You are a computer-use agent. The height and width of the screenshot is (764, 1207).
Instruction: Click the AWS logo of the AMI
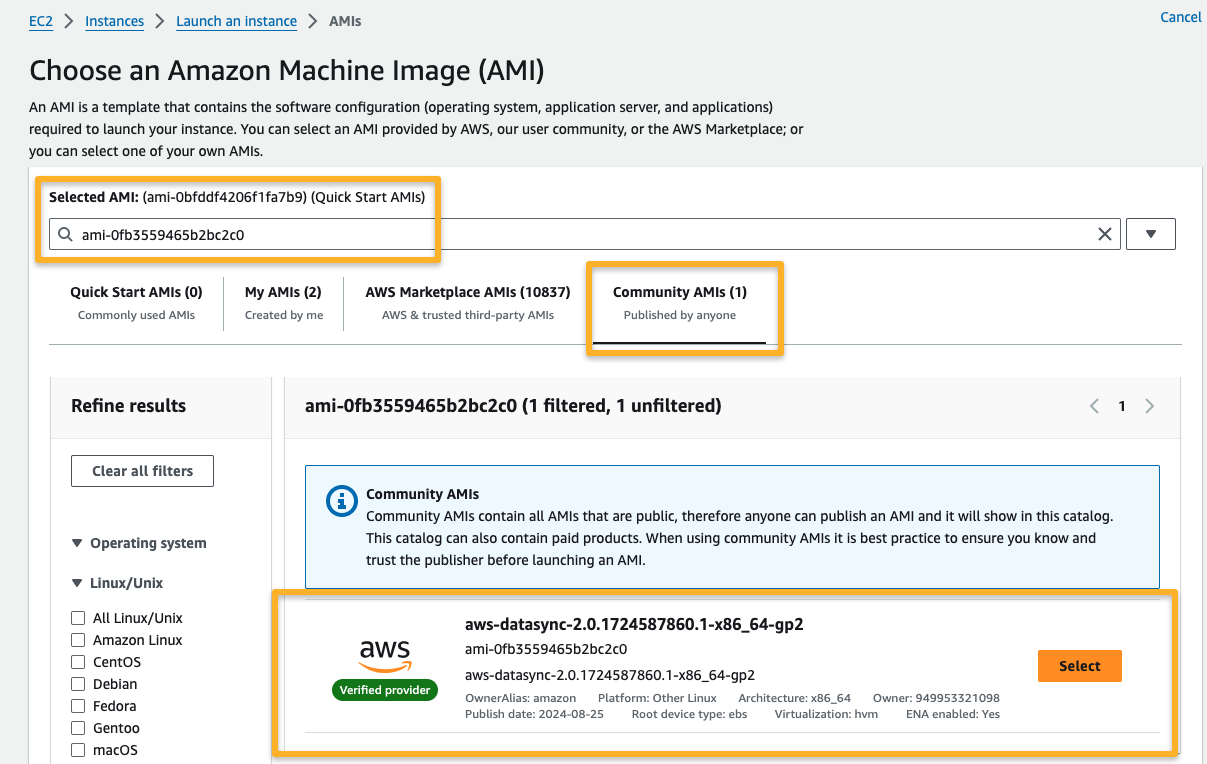(x=385, y=655)
